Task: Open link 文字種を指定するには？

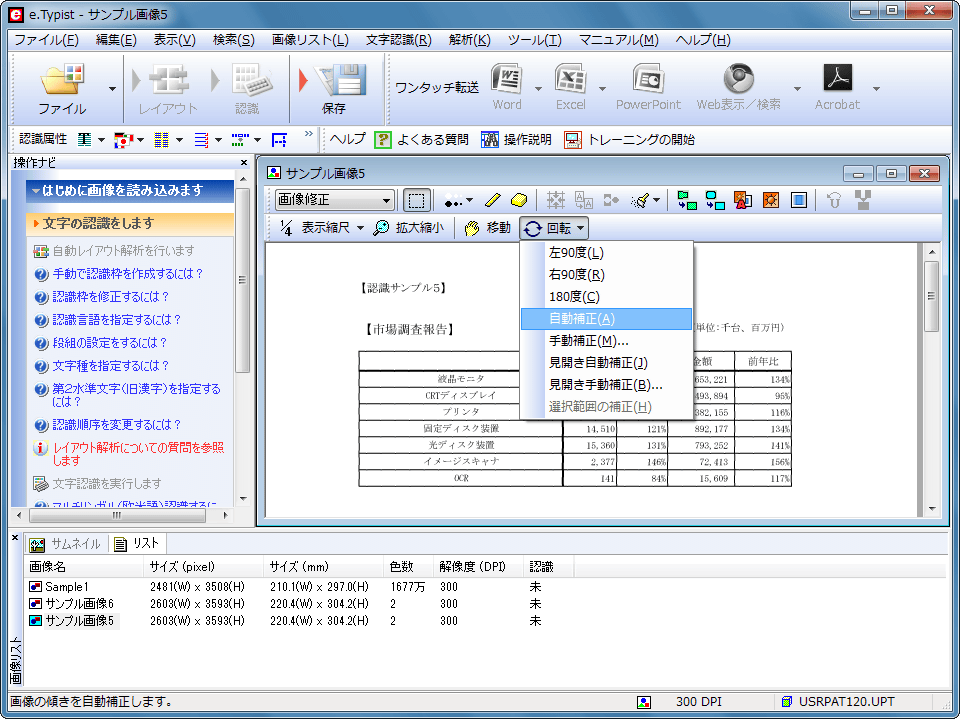Action: [110, 366]
